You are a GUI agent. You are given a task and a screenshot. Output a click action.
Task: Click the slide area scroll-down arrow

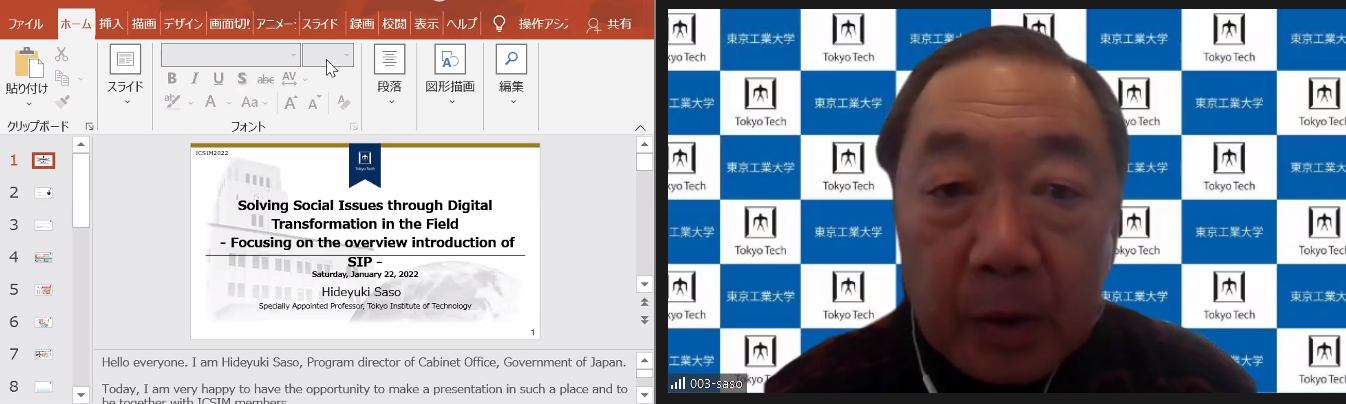click(x=644, y=284)
